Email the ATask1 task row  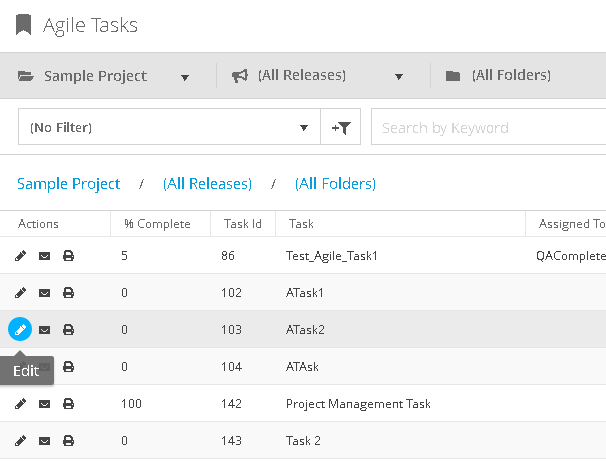pyautogui.click(x=44, y=293)
